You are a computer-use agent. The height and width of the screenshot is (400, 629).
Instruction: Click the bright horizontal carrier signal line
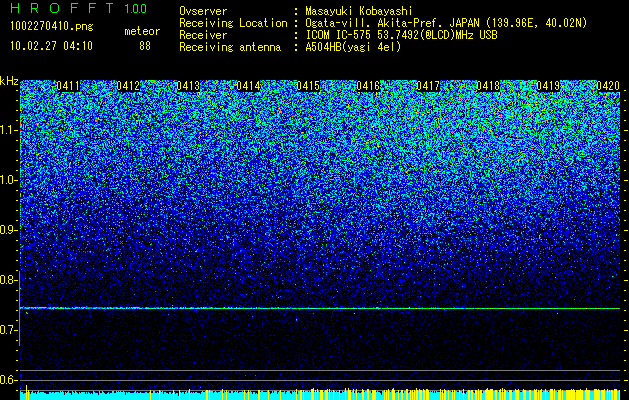[320, 308]
